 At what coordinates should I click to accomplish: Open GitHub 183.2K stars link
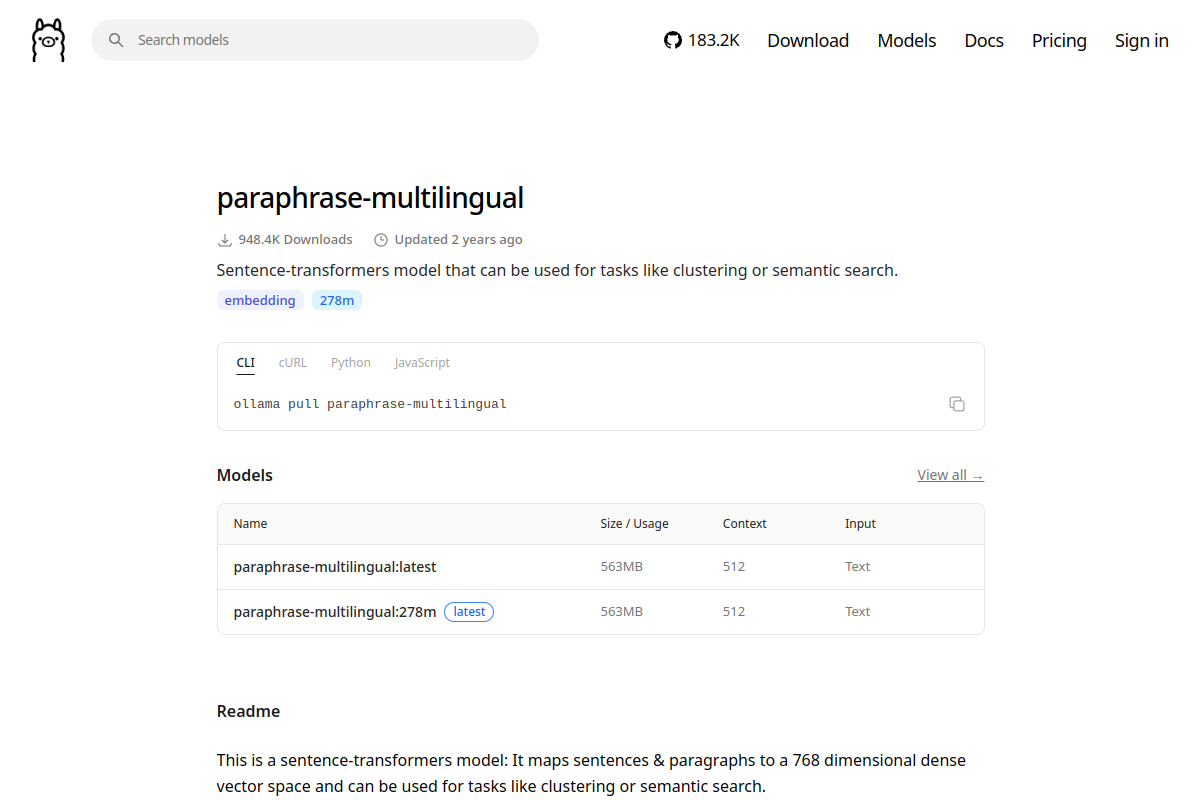pyautogui.click(x=702, y=40)
